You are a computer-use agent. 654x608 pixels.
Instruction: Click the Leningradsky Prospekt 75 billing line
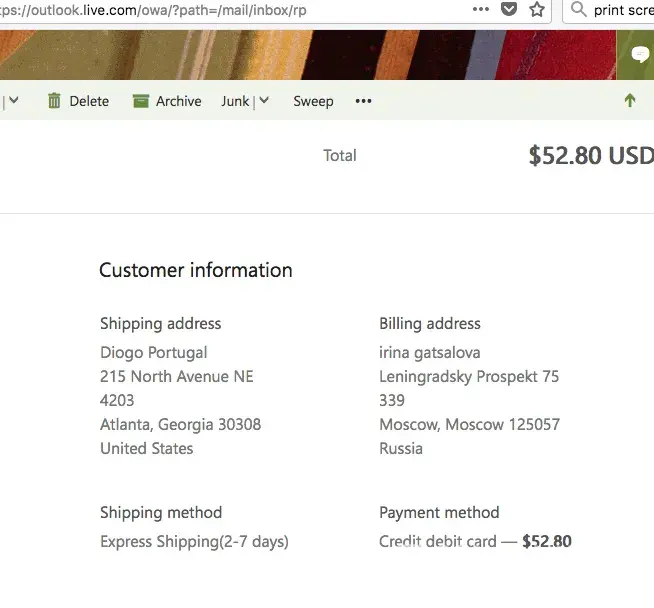click(x=469, y=376)
